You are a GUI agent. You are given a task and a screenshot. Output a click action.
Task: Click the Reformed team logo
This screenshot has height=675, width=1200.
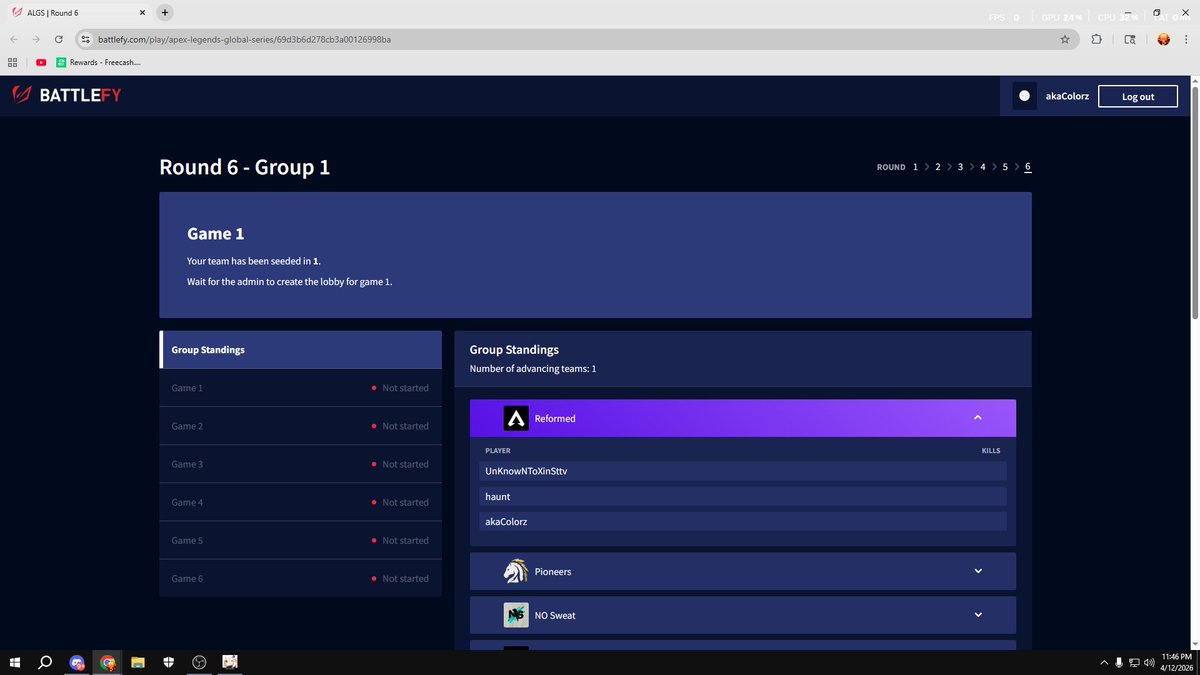(515, 418)
